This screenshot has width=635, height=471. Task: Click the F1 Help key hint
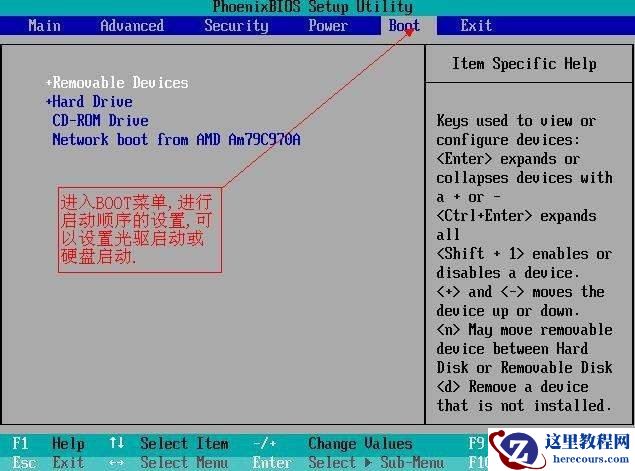49,444
